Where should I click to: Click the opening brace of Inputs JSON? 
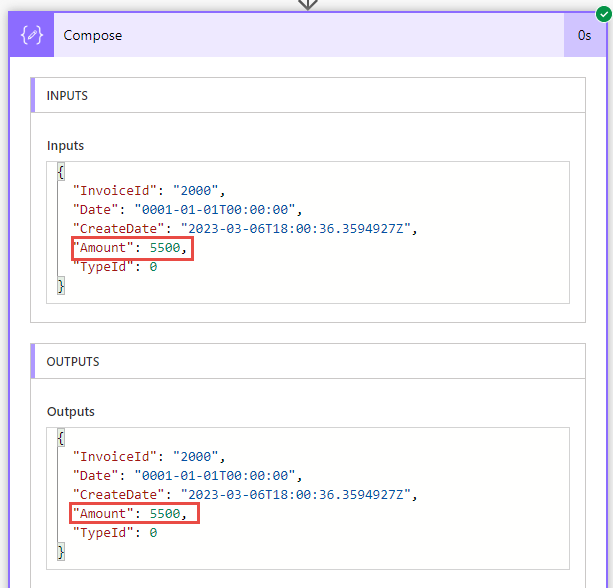61,172
